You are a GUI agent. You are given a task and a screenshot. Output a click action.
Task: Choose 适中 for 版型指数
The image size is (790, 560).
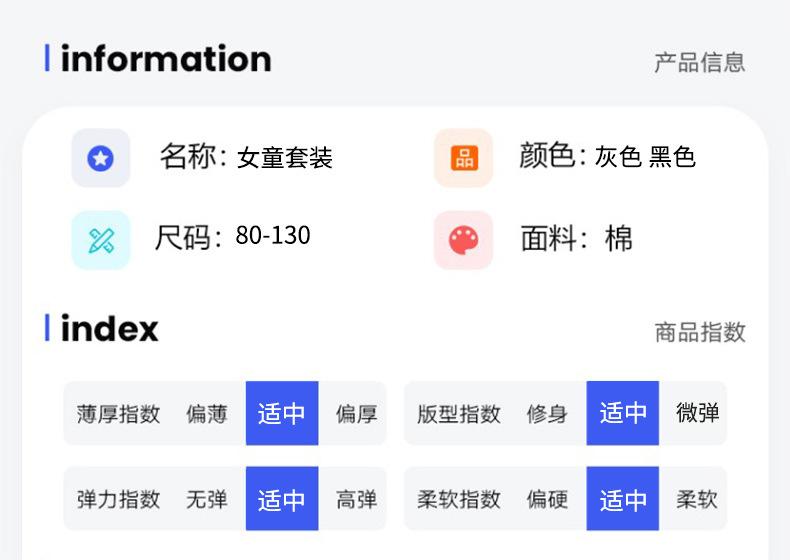tap(623, 414)
